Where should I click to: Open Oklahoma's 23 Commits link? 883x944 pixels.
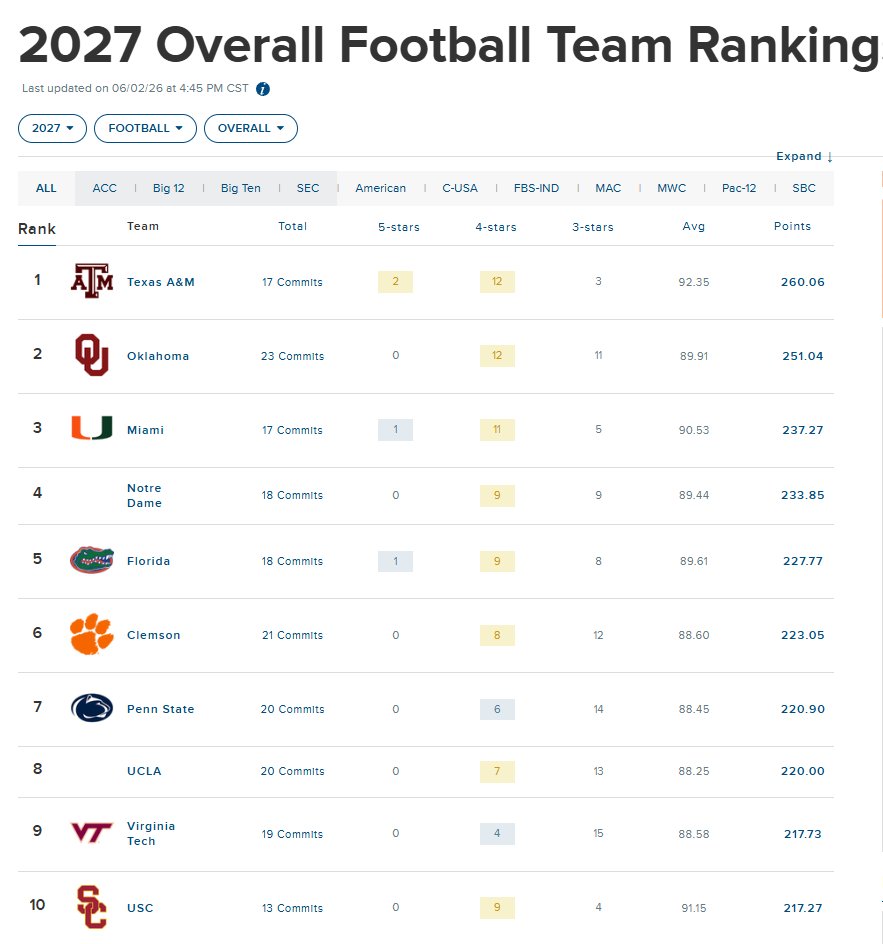[x=293, y=356]
